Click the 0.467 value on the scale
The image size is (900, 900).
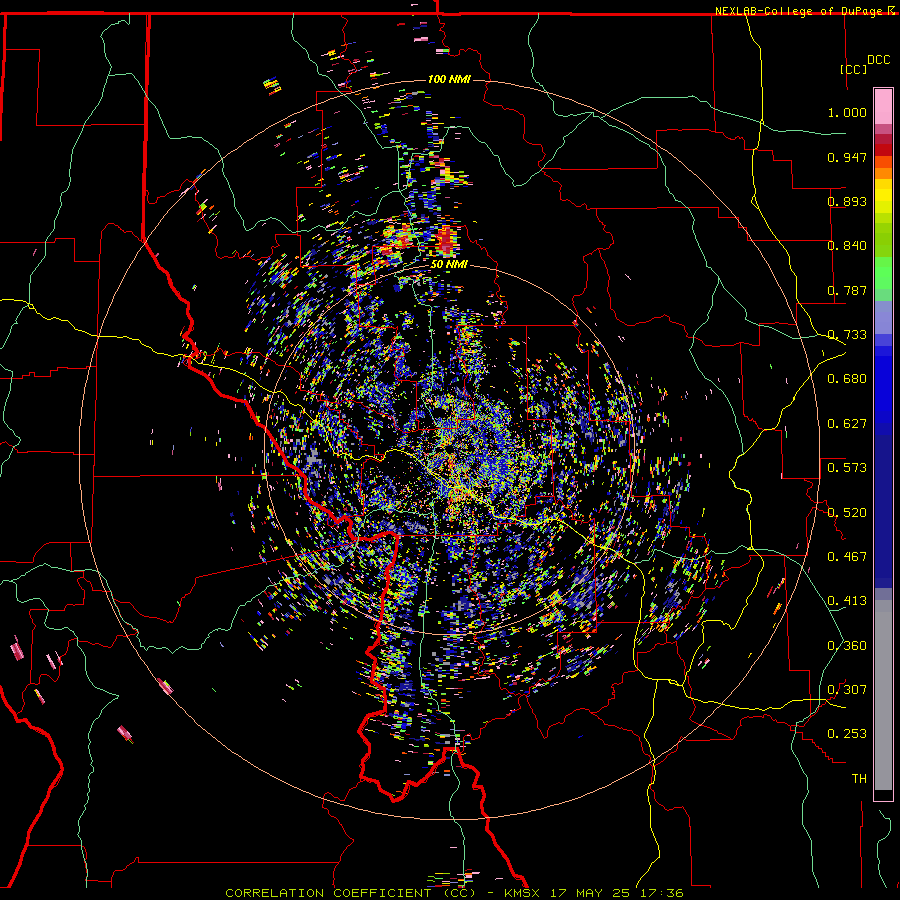coord(847,557)
